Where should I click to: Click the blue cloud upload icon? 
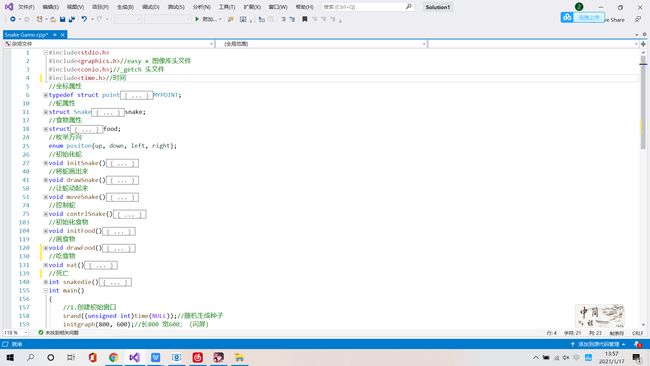point(567,17)
